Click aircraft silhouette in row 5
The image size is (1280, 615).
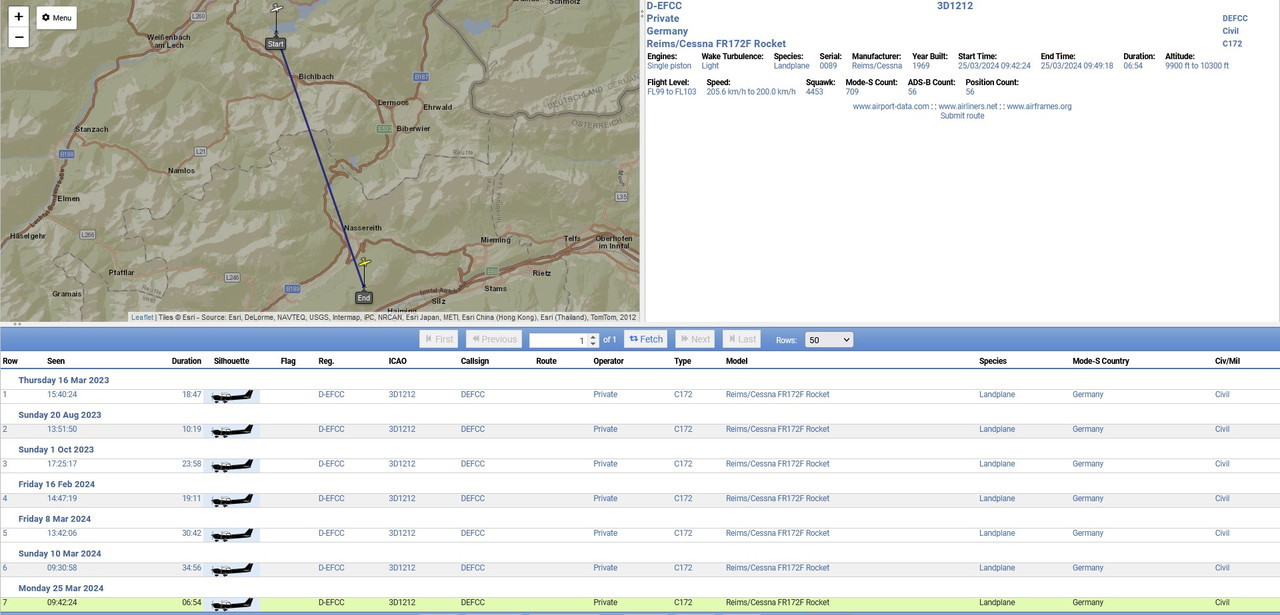[232, 535]
